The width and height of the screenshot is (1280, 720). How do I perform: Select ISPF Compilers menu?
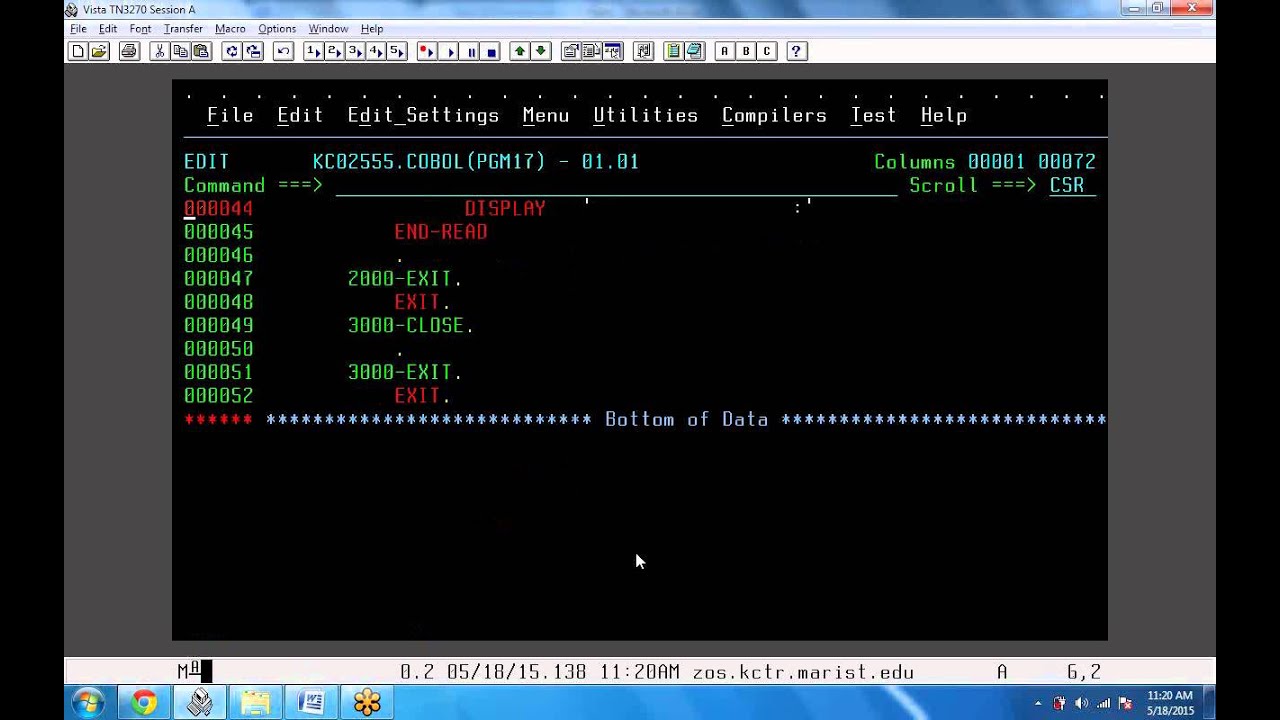774,116
